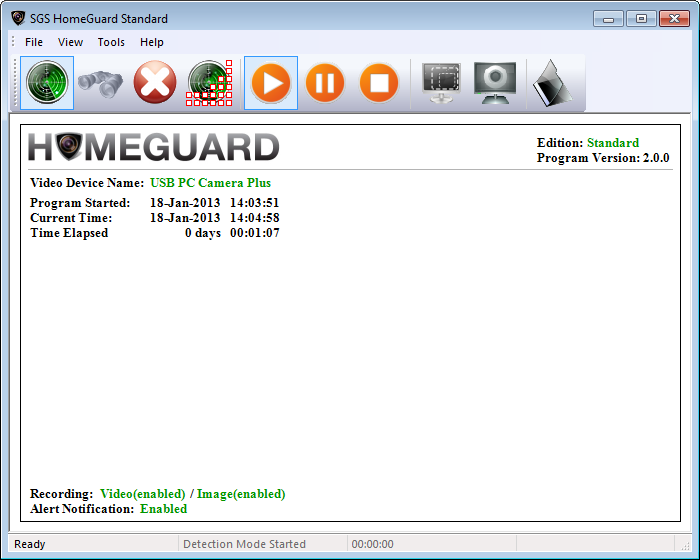Open the Tools menu
This screenshot has height=560, width=700.
click(111, 42)
